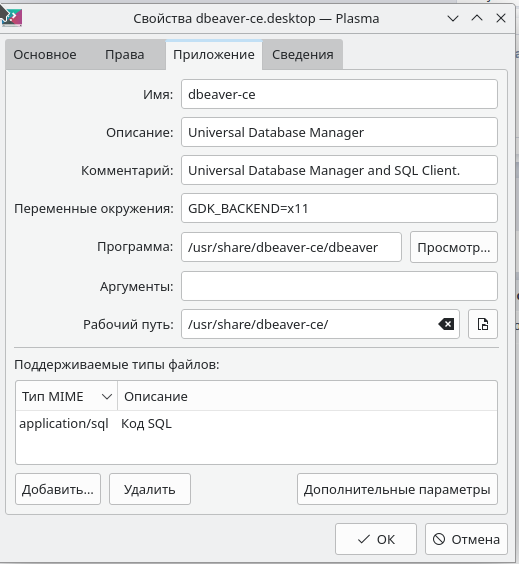Click the Рабочий путь: label
Image resolution: width=519 pixels, height=564 pixels.
click(128, 324)
